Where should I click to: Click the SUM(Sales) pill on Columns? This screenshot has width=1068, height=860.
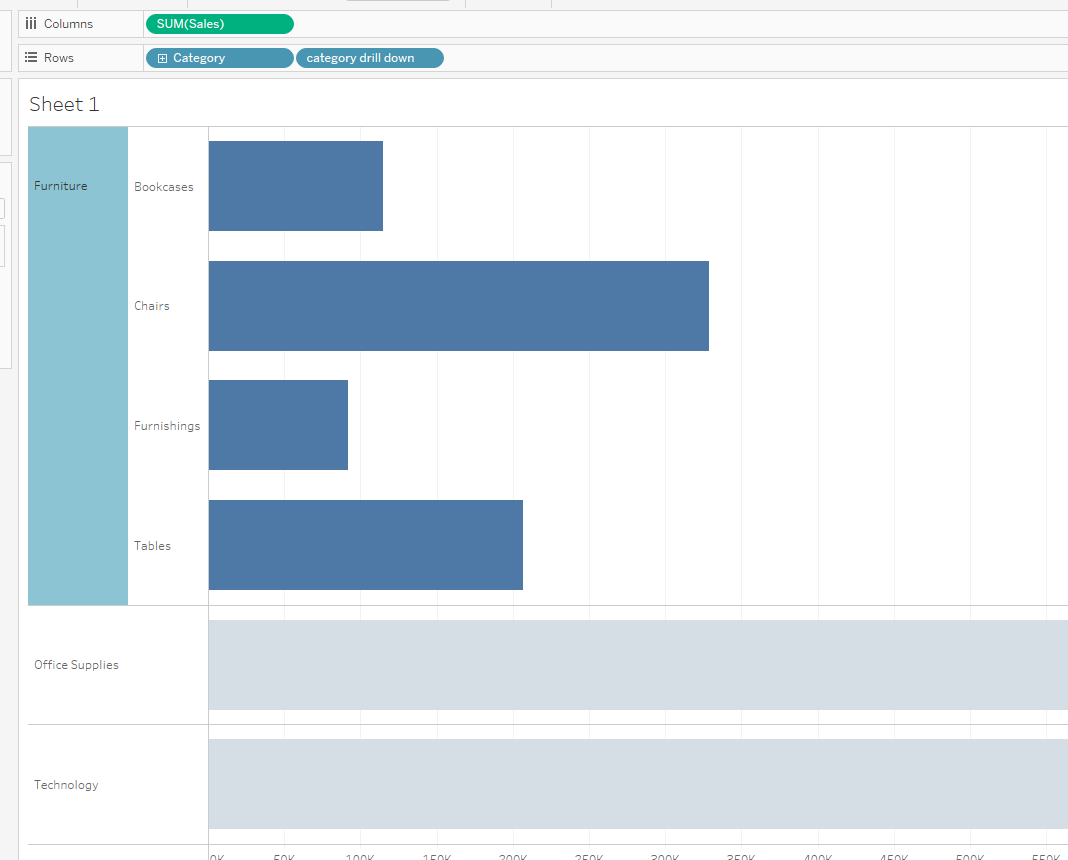tap(219, 24)
